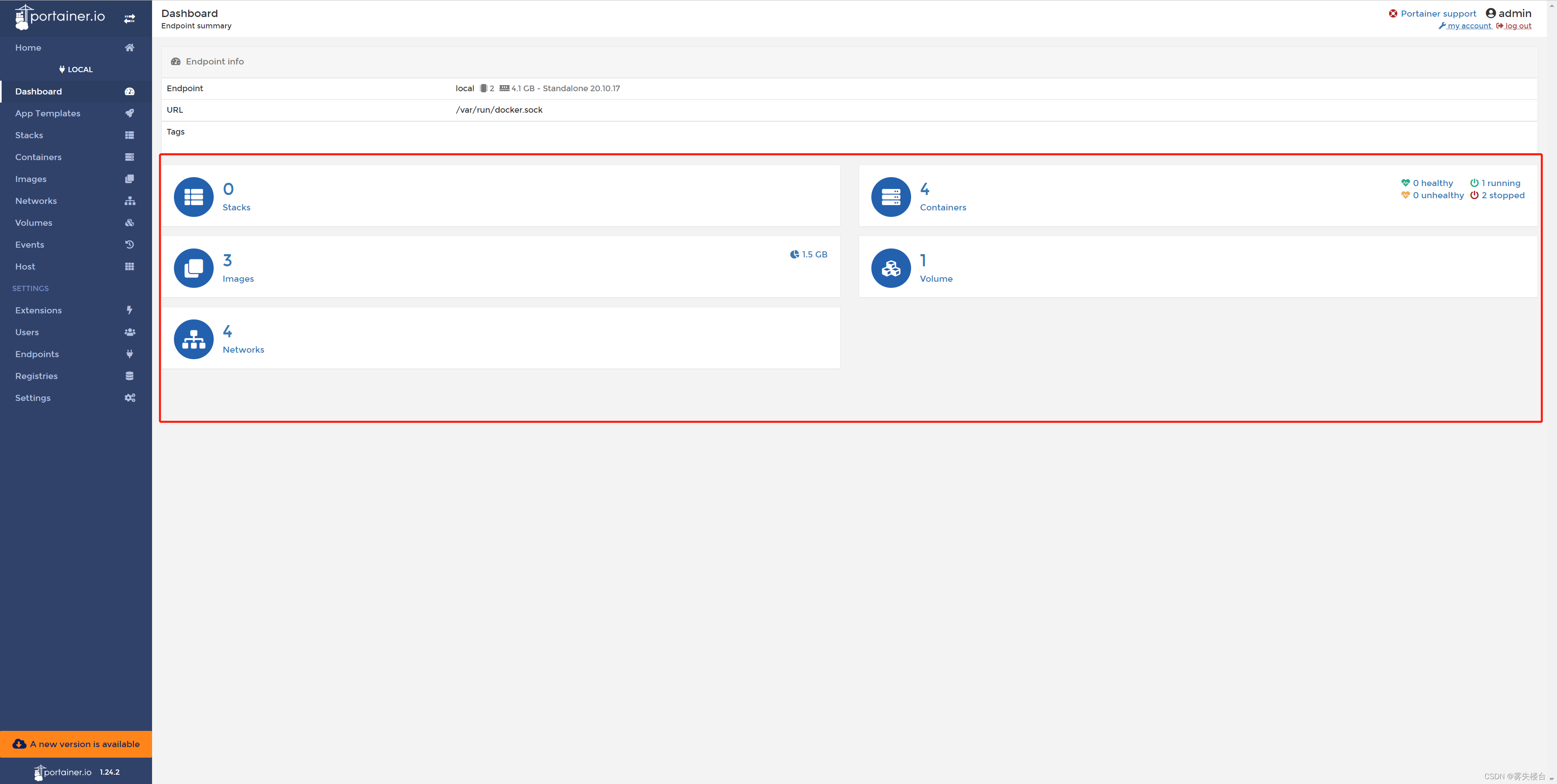Click the log out link
The image size is (1557, 784).
(1517, 25)
